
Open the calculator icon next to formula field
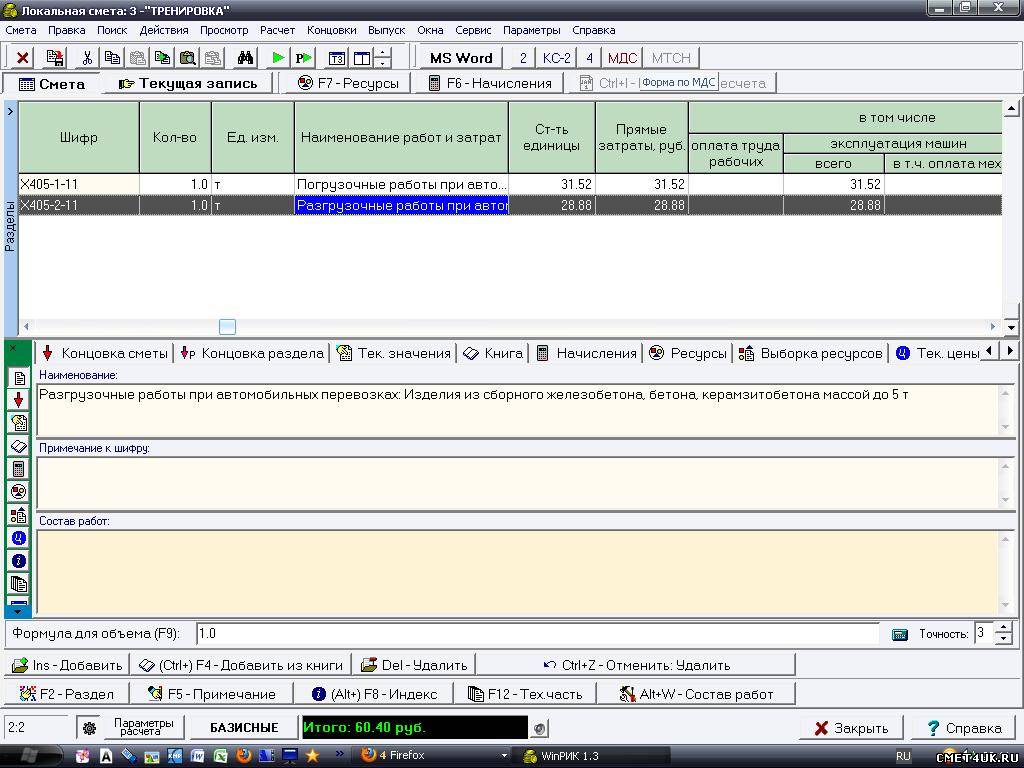899,634
